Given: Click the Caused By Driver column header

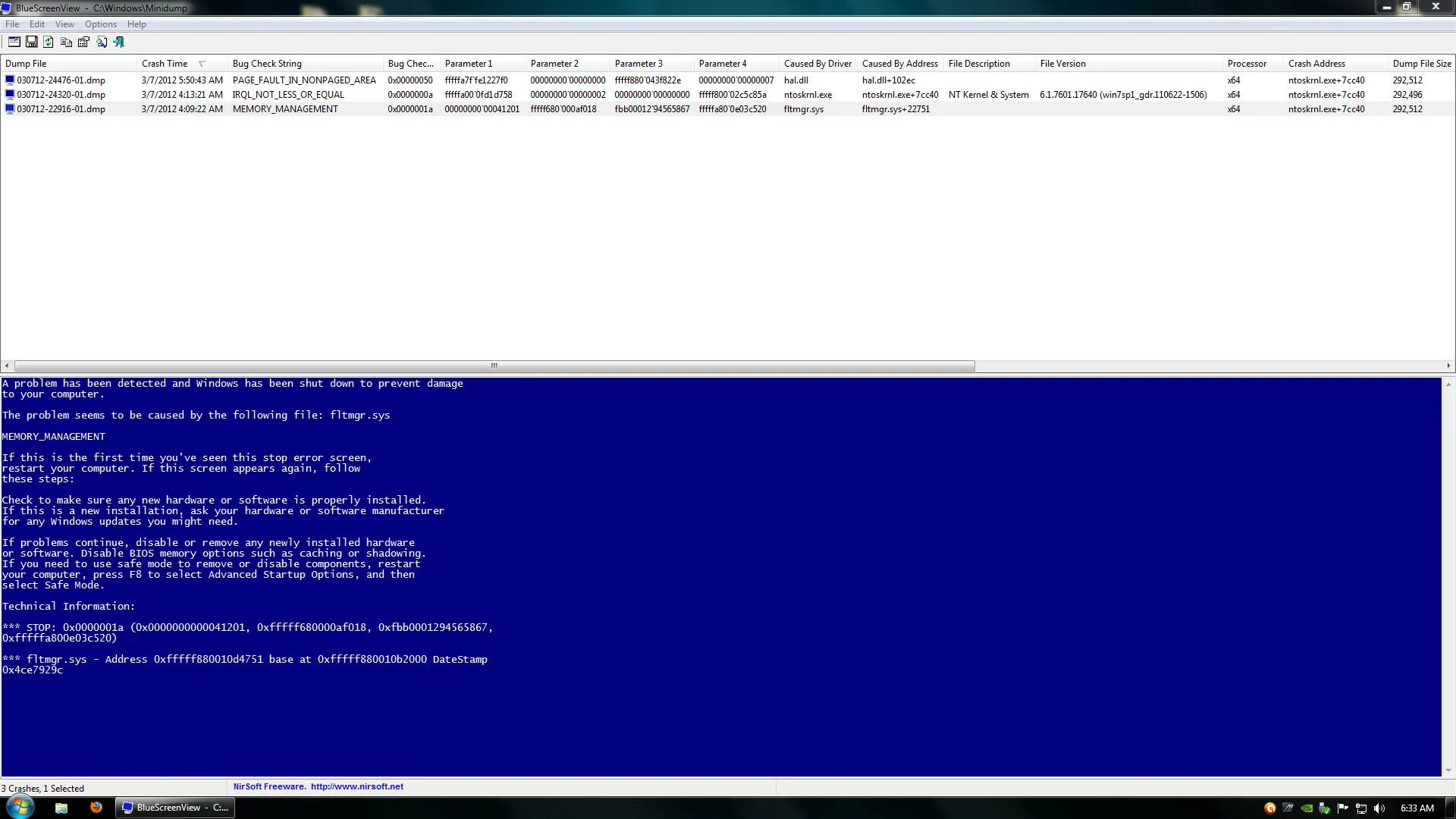Looking at the screenshot, I should coord(818,63).
